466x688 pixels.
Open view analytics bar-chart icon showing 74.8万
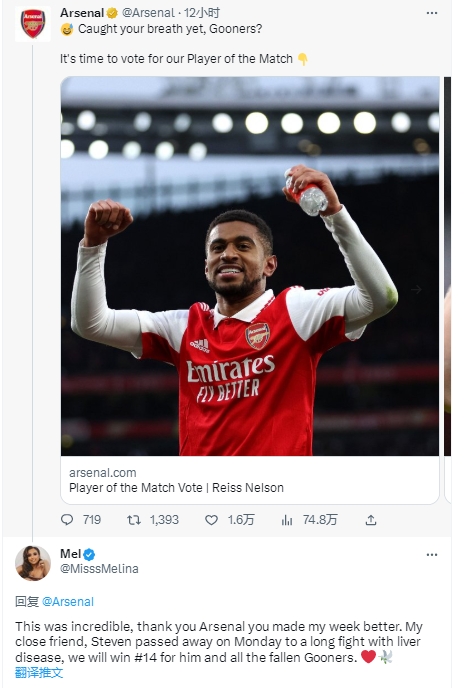pyautogui.click(x=287, y=520)
